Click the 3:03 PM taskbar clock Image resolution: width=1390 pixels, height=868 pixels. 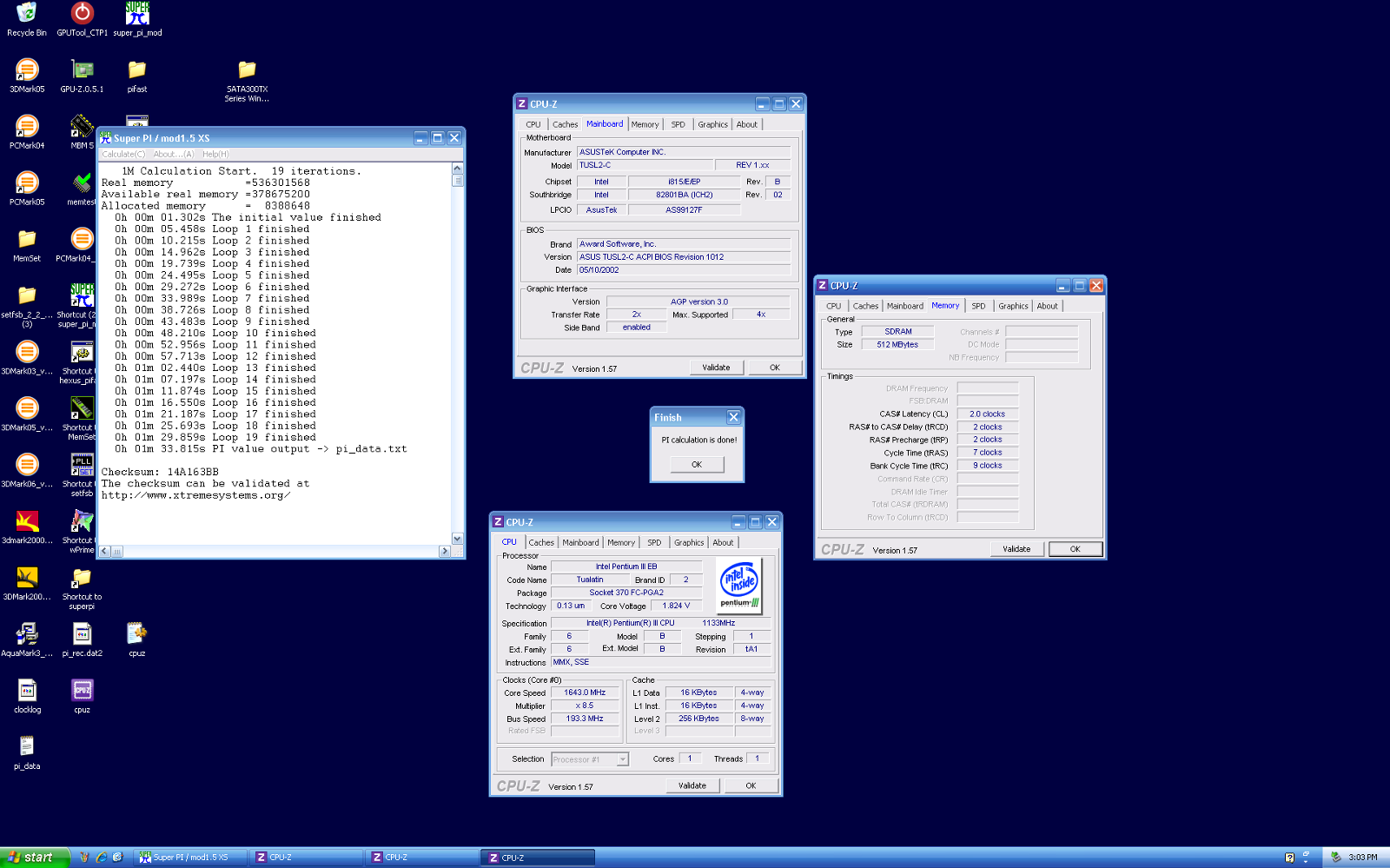pyautogui.click(x=1362, y=858)
